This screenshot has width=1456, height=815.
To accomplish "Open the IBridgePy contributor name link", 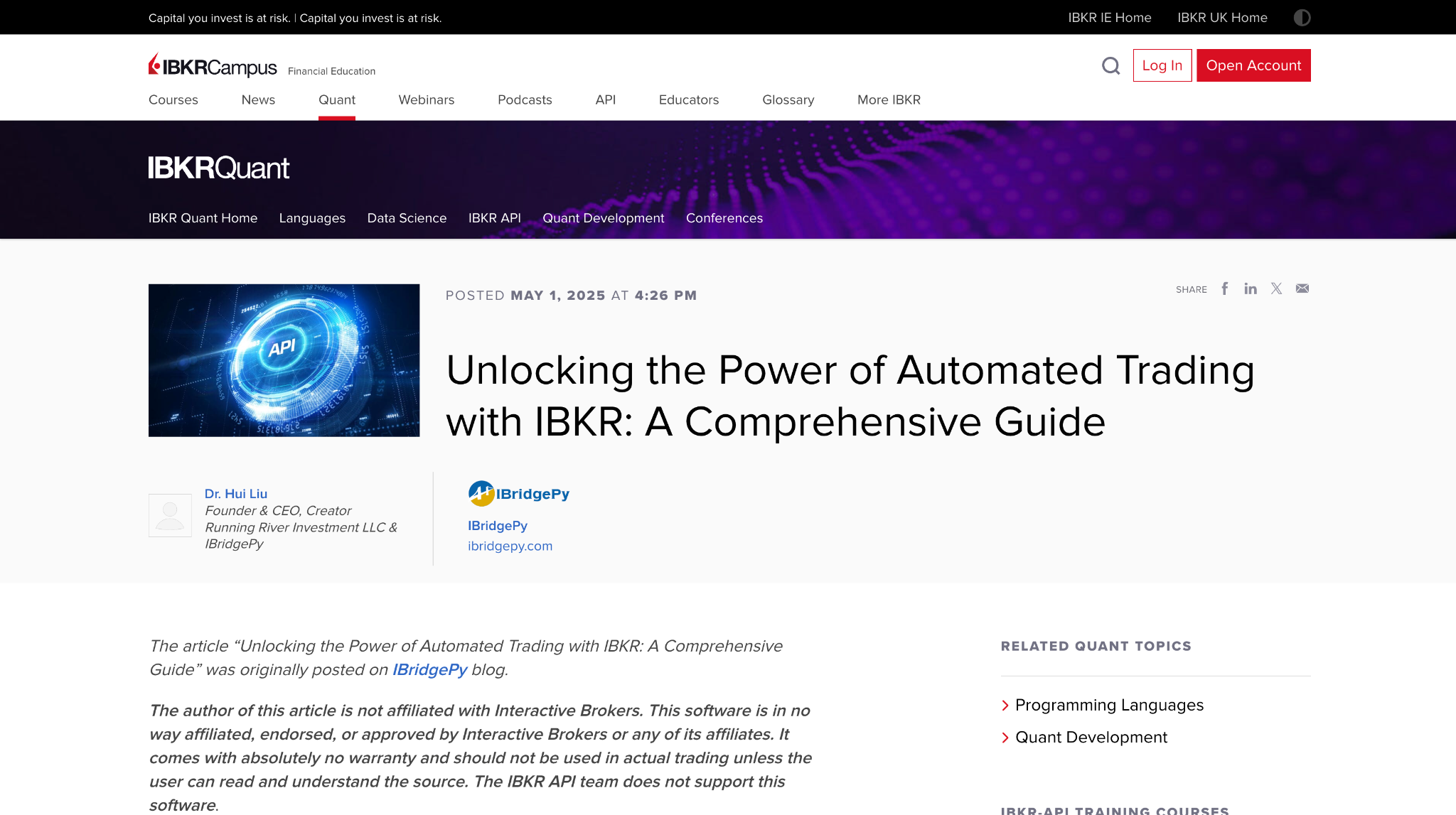I will click(498, 526).
